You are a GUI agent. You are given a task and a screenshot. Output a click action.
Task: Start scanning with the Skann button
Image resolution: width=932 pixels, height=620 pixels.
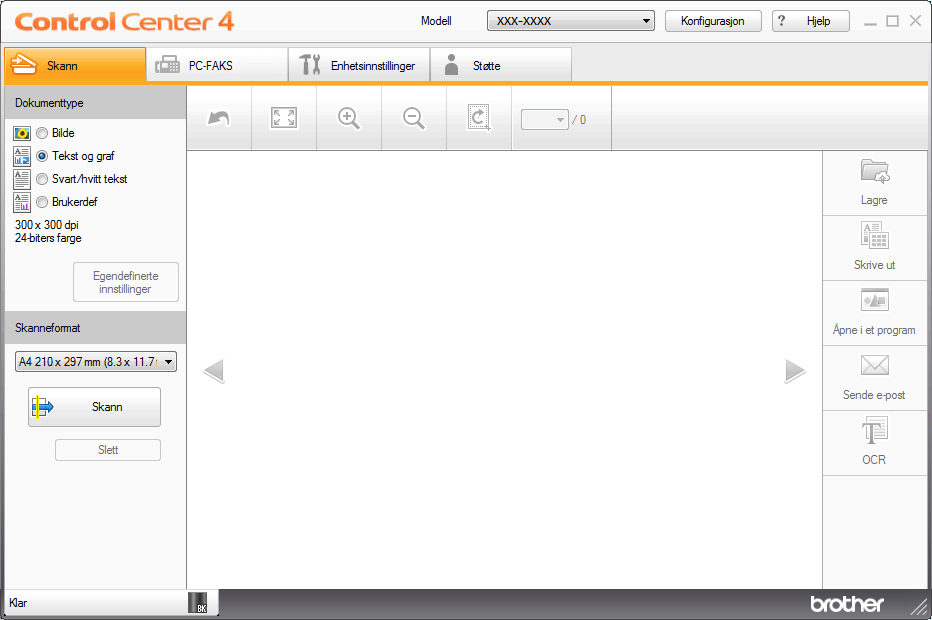click(94, 407)
